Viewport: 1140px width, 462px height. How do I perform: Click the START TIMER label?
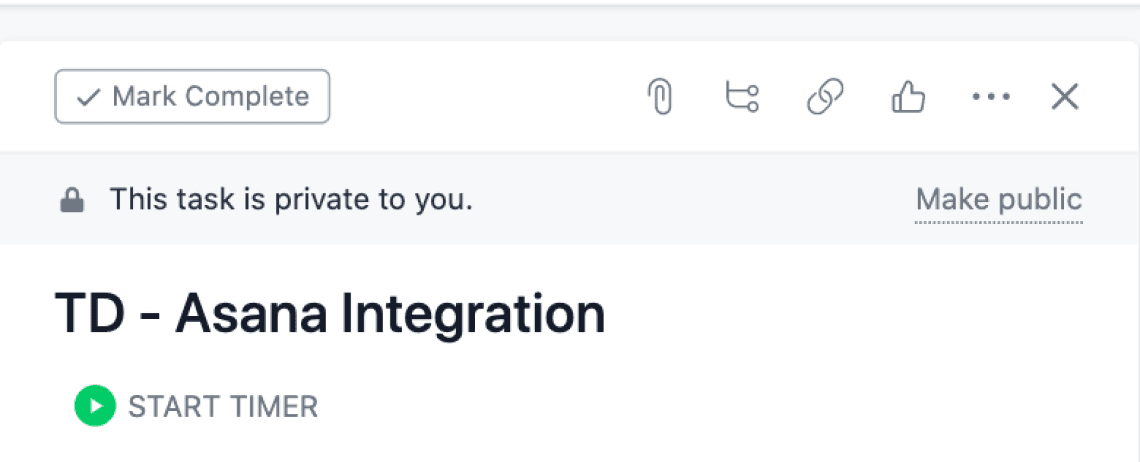tap(222, 407)
